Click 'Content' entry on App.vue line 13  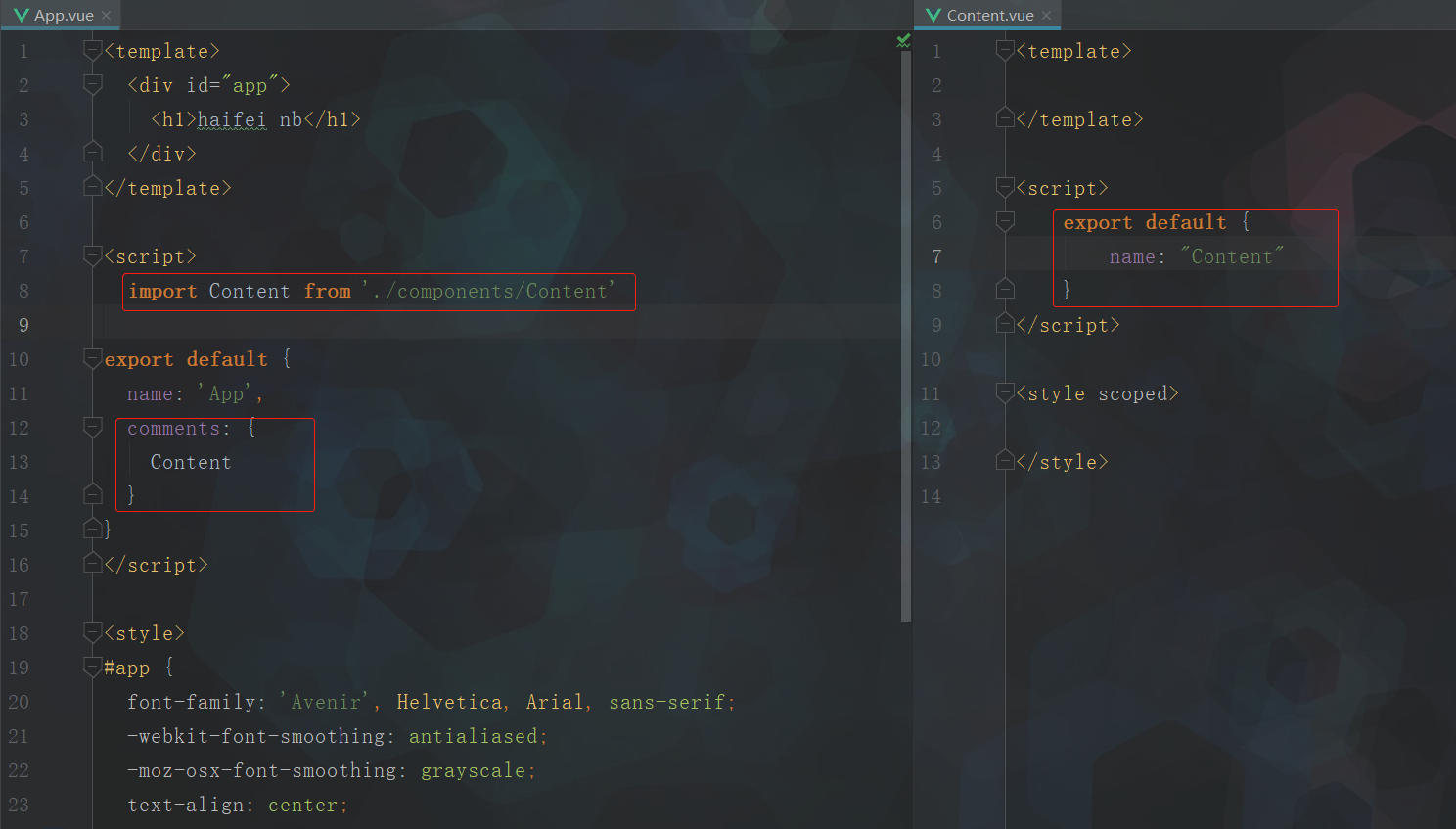click(191, 462)
